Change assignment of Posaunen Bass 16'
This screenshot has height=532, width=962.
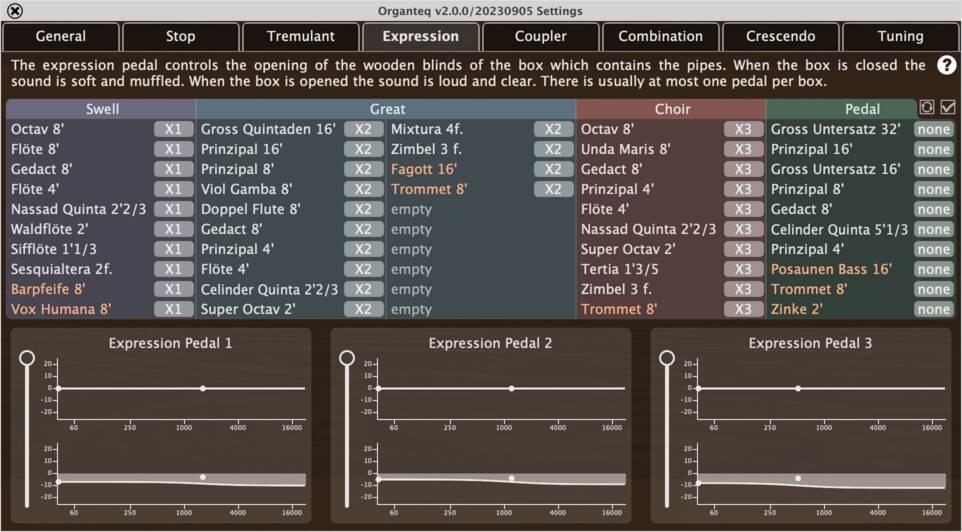934,269
